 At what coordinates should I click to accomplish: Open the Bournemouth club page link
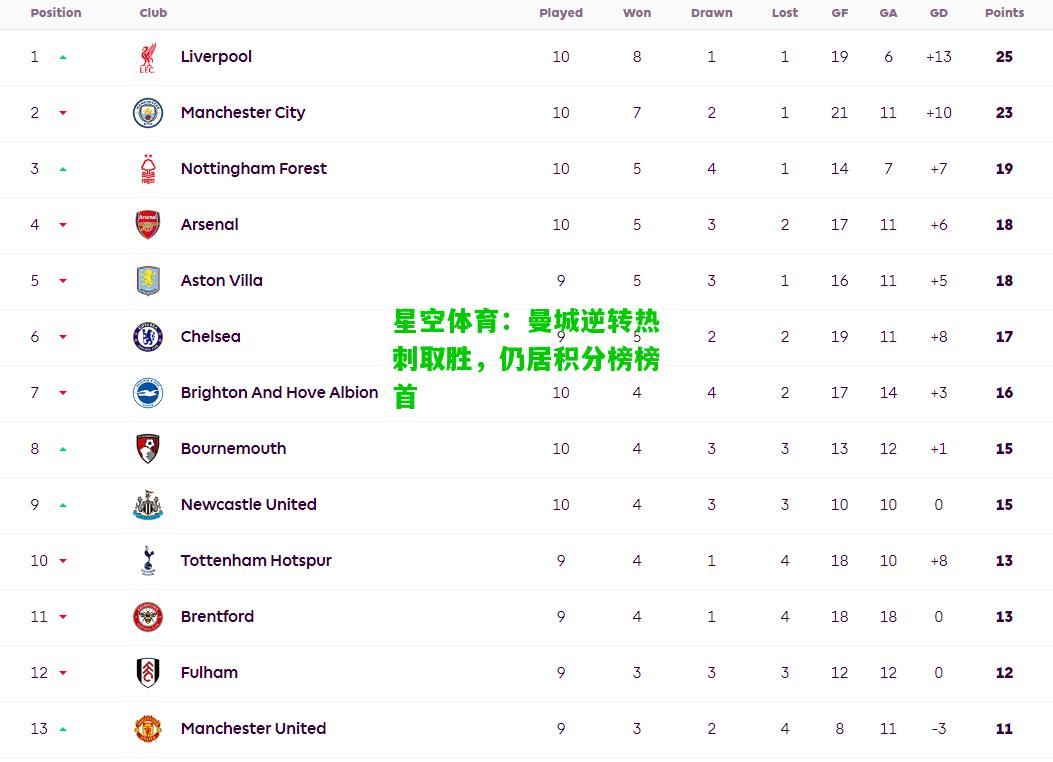233,448
